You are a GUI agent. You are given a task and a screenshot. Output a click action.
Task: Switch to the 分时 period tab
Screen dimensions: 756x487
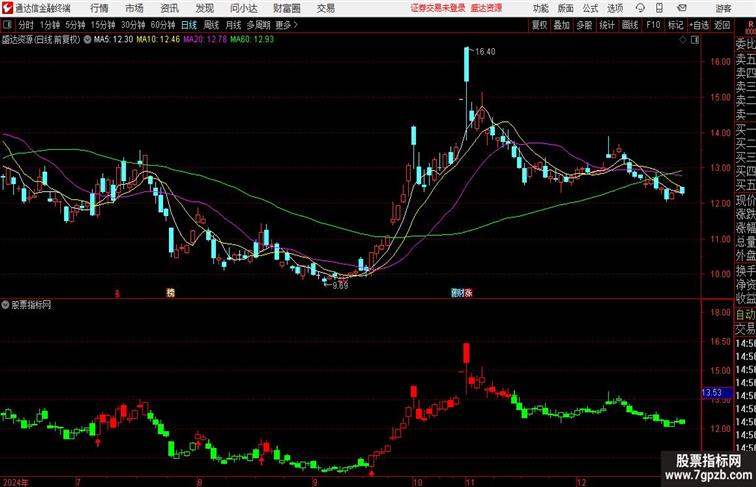click(26, 25)
